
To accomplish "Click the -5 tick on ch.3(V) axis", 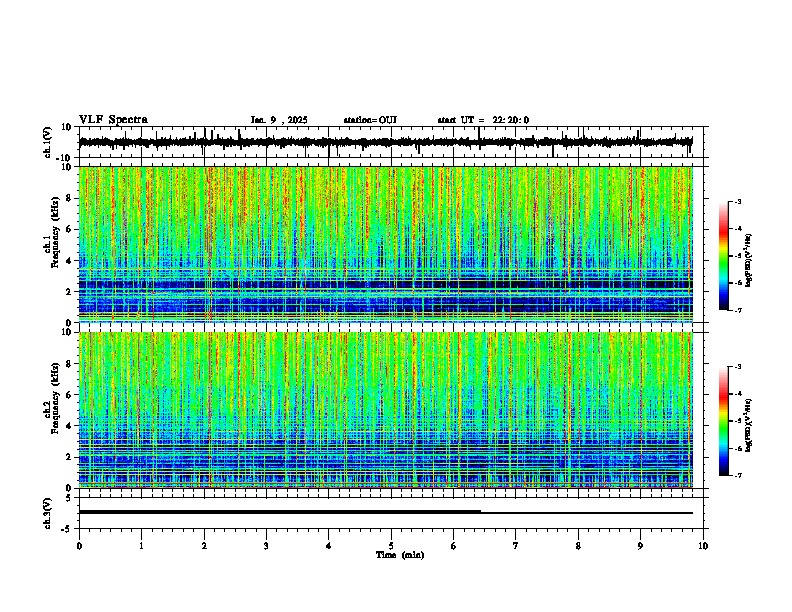I will coord(68,529).
